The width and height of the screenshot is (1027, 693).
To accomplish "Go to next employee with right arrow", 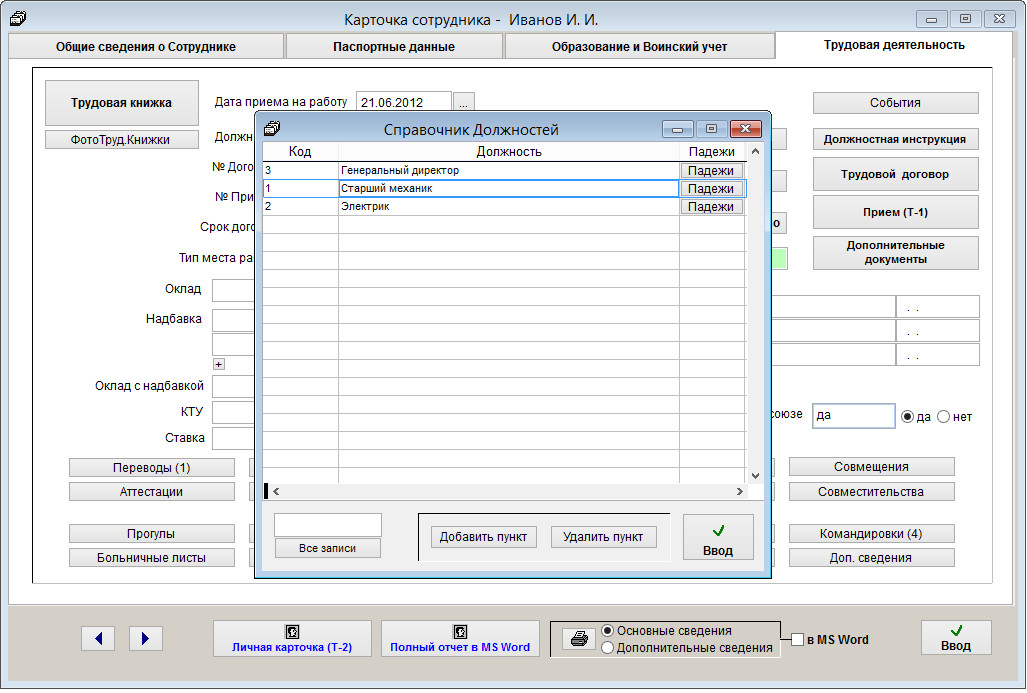I will pos(145,638).
